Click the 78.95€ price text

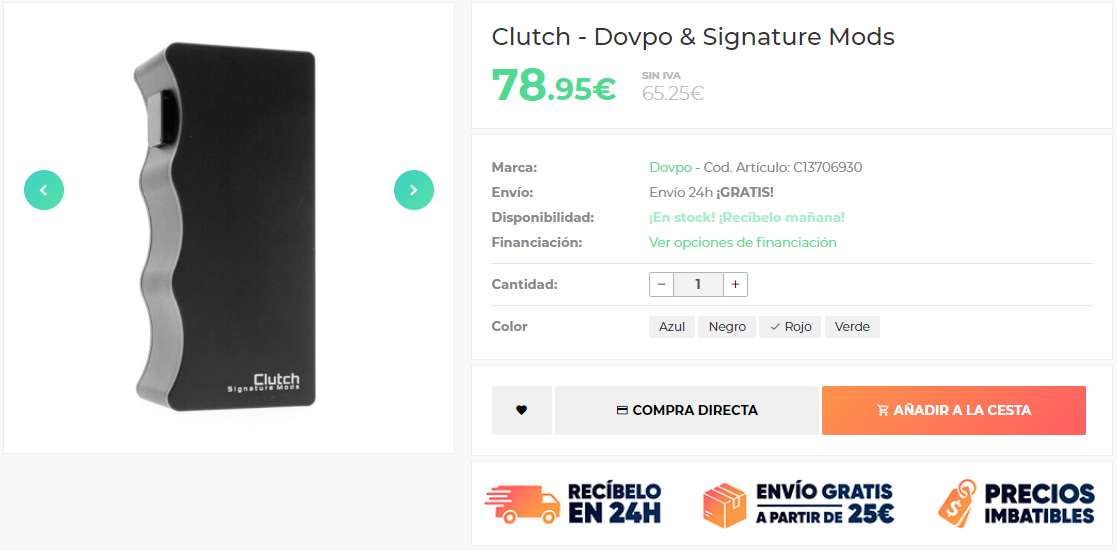[554, 86]
